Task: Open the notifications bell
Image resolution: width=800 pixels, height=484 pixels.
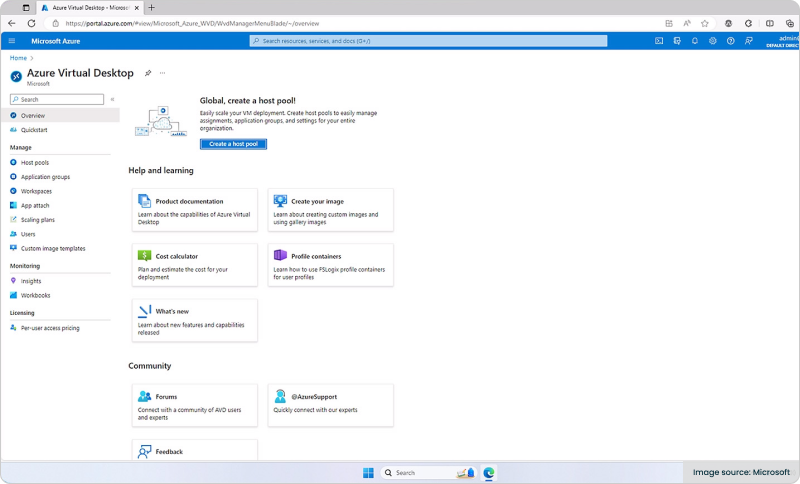Action: pyautogui.click(x=695, y=41)
